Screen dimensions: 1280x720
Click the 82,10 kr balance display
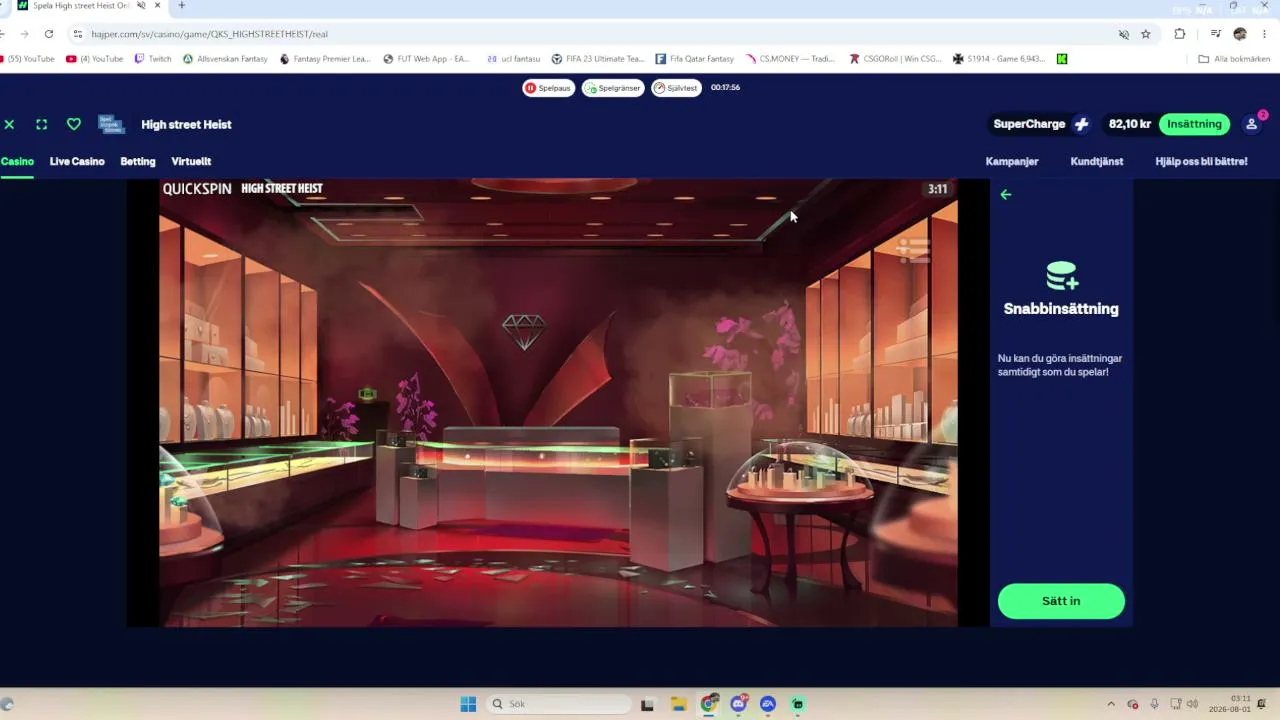(x=1130, y=124)
